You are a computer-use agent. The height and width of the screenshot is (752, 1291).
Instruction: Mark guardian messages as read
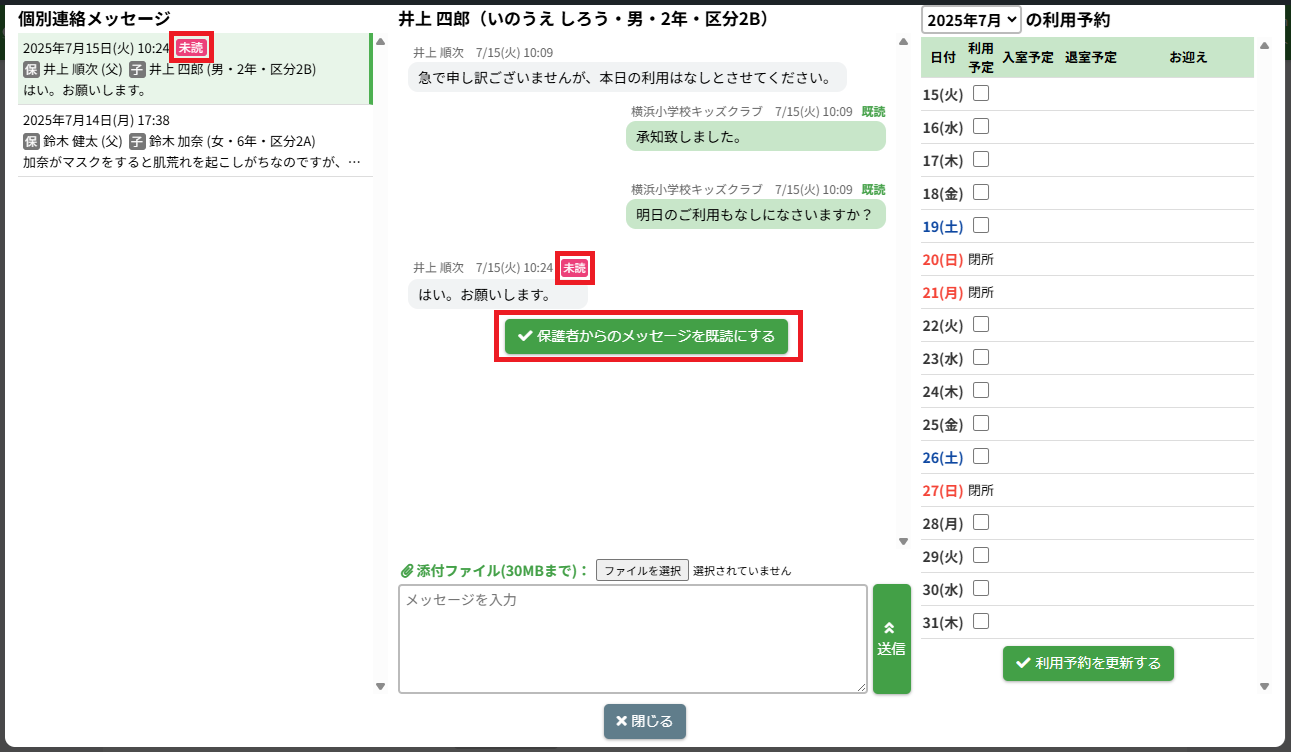tap(646, 337)
